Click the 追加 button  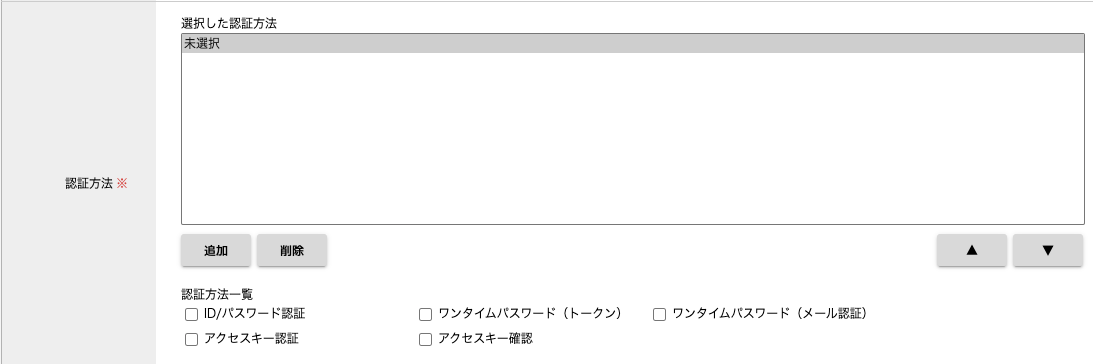click(x=216, y=250)
